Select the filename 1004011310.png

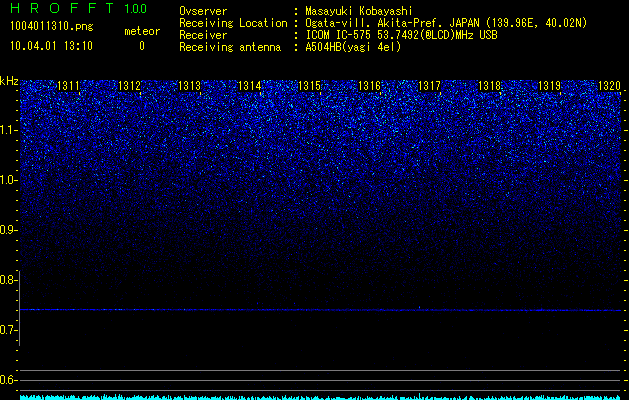pos(52,27)
